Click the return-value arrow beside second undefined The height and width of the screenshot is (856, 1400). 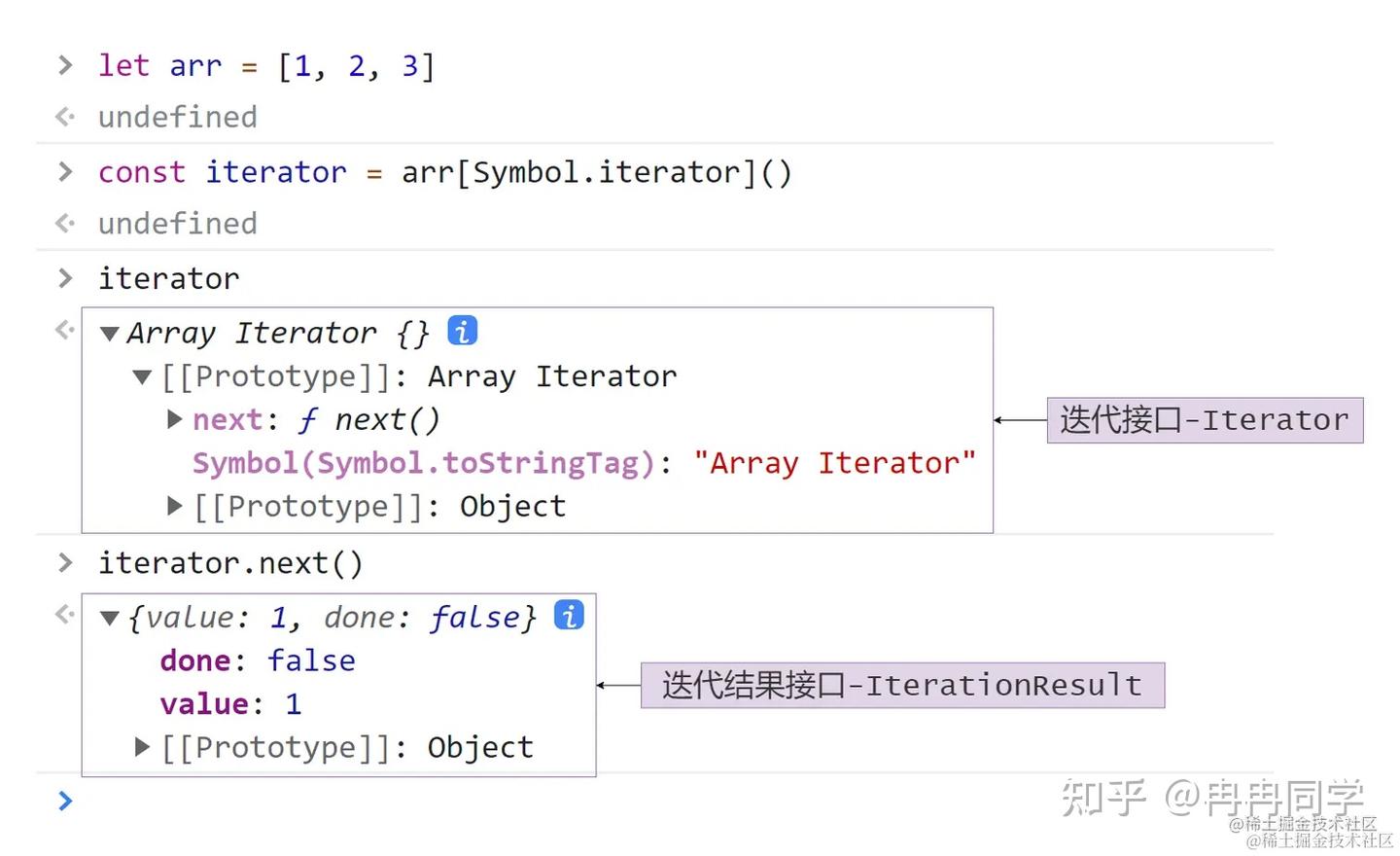64,223
